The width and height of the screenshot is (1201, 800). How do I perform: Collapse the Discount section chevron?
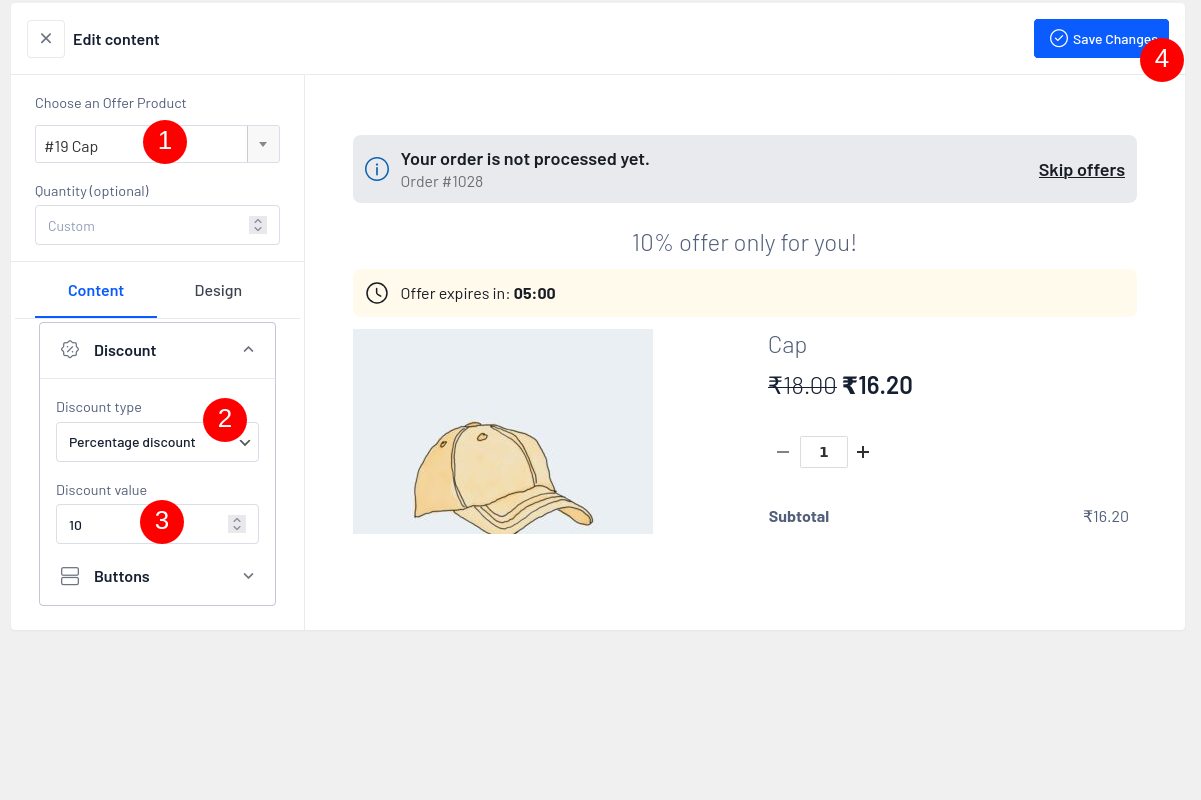[249, 350]
